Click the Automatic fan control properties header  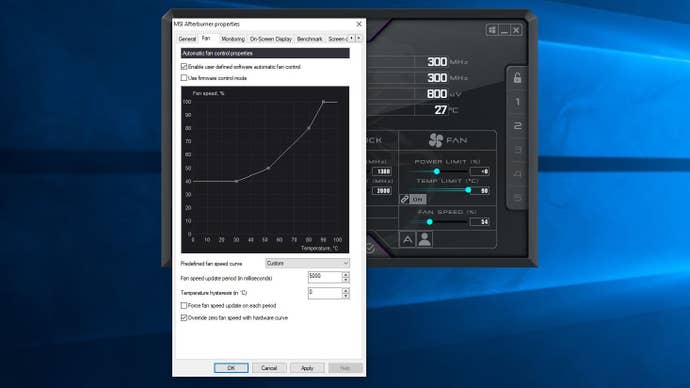265,53
